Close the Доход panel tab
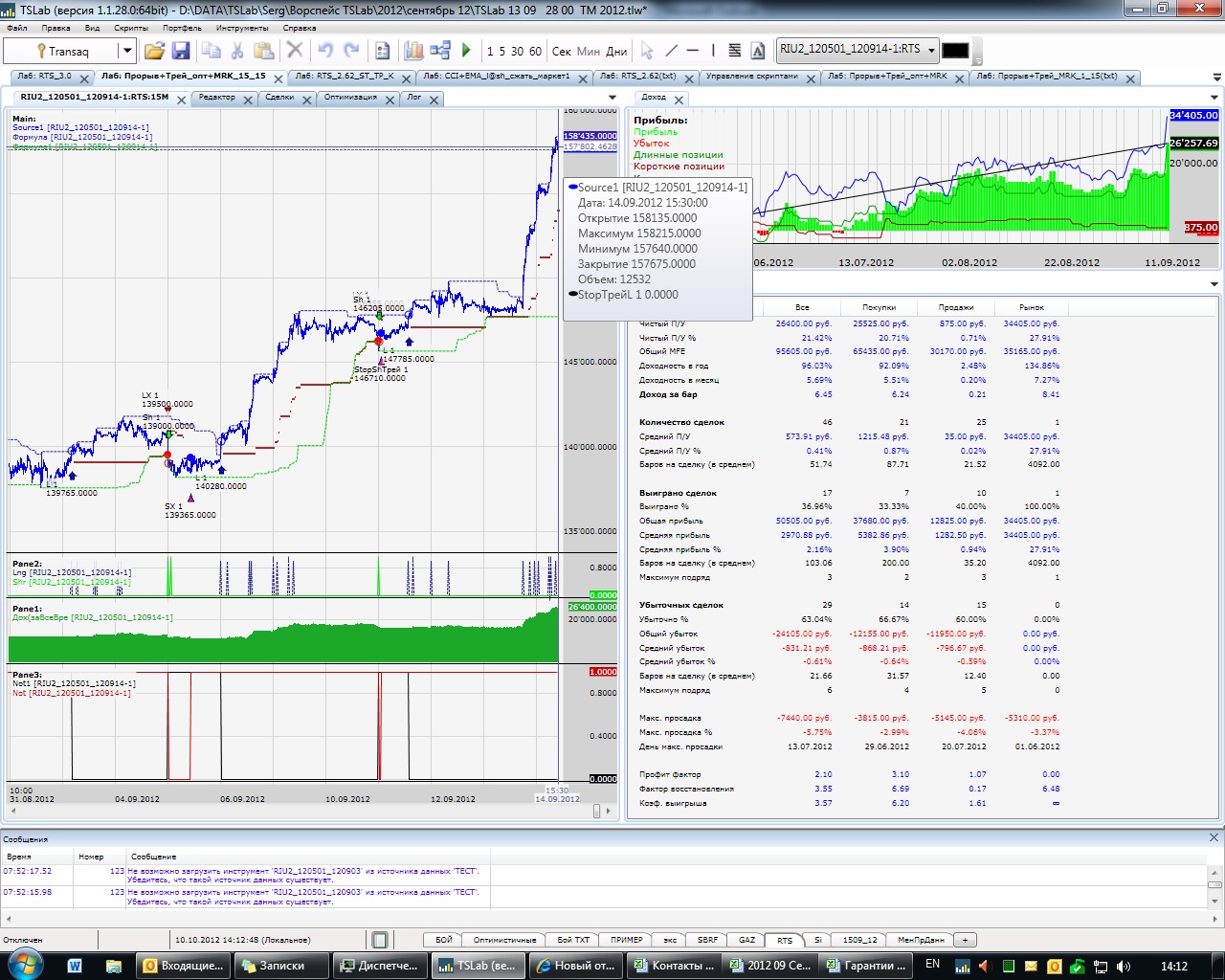This screenshot has width=1225, height=980. point(679,100)
